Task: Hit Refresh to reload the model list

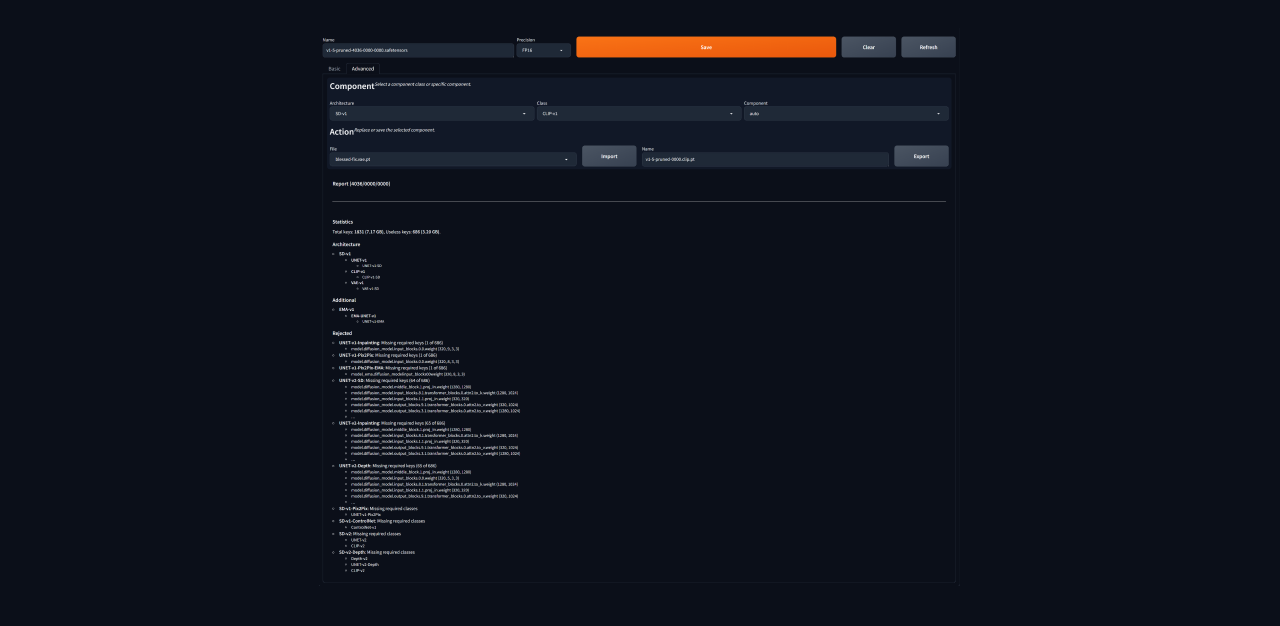Action: [x=928, y=47]
